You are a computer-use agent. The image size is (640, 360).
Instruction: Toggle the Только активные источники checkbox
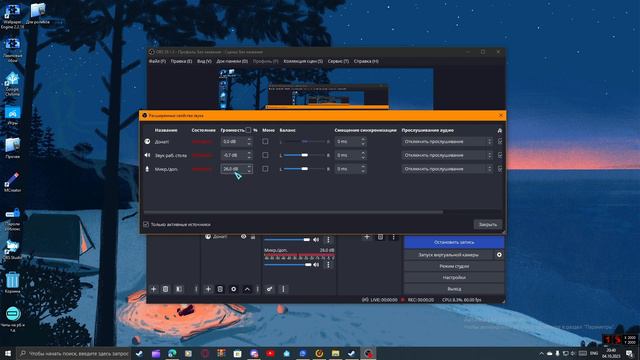[x=146, y=224]
